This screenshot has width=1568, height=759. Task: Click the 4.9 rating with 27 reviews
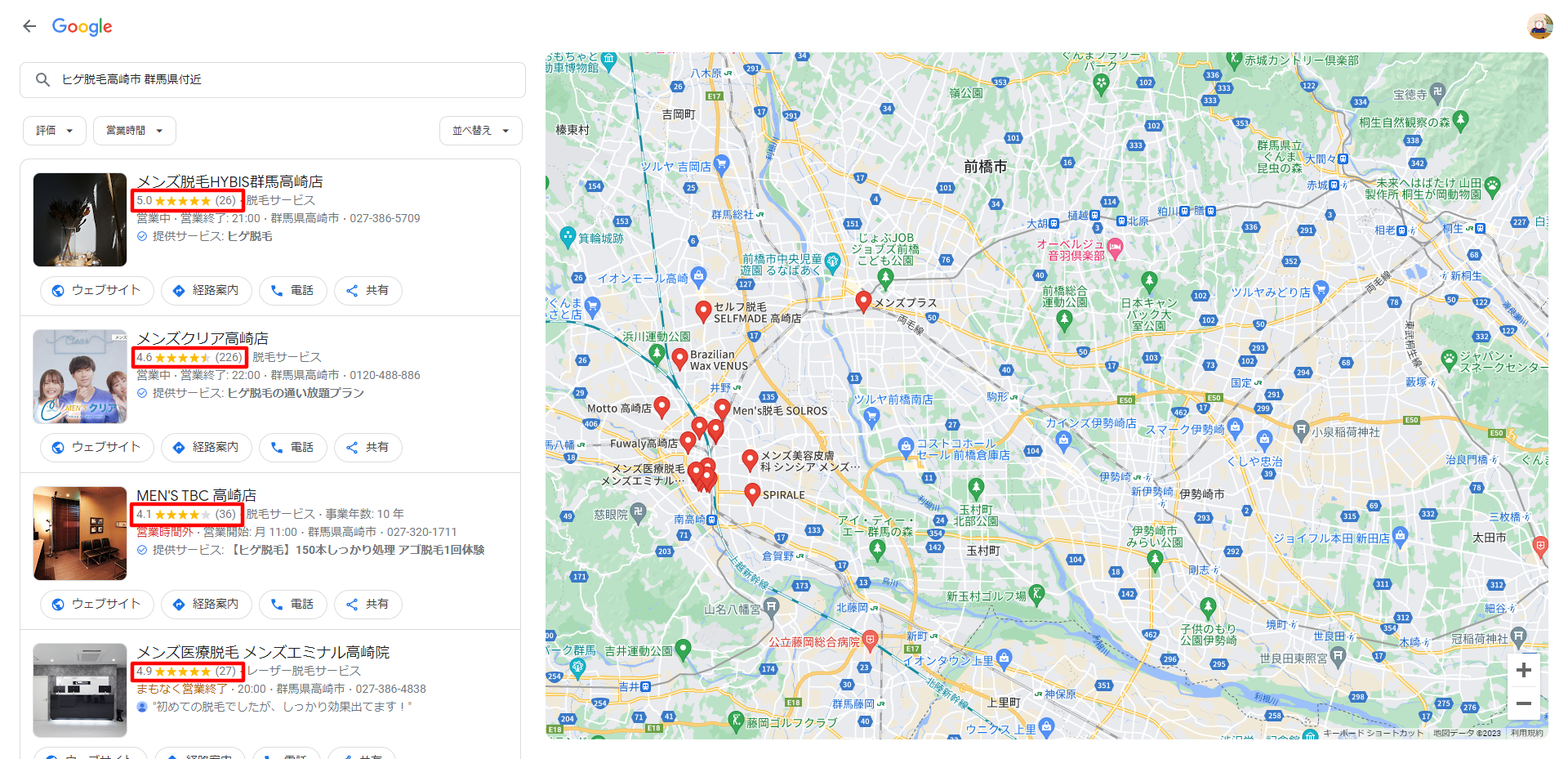point(187,671)
